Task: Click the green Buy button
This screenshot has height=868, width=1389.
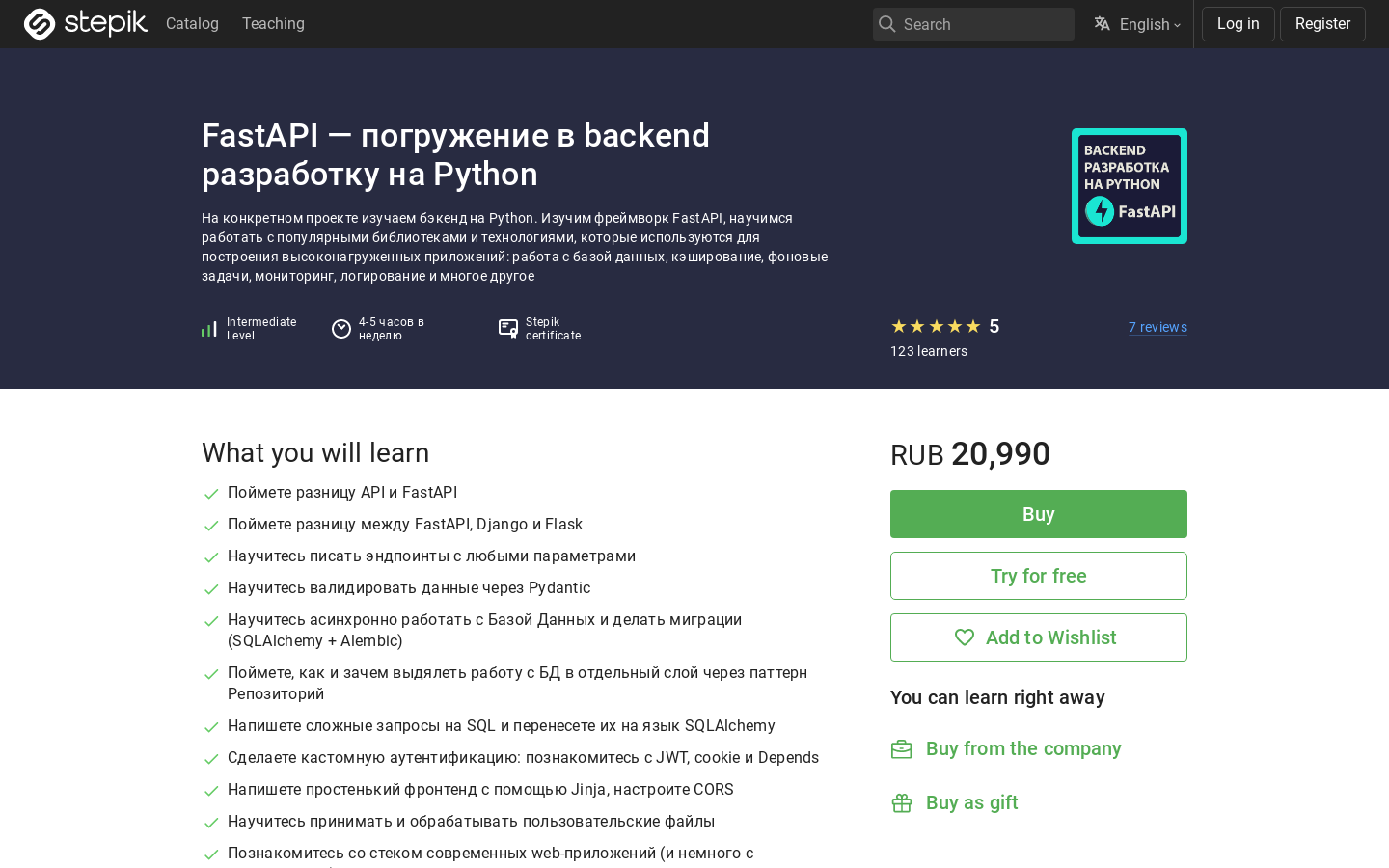Action: [1039, 514]
